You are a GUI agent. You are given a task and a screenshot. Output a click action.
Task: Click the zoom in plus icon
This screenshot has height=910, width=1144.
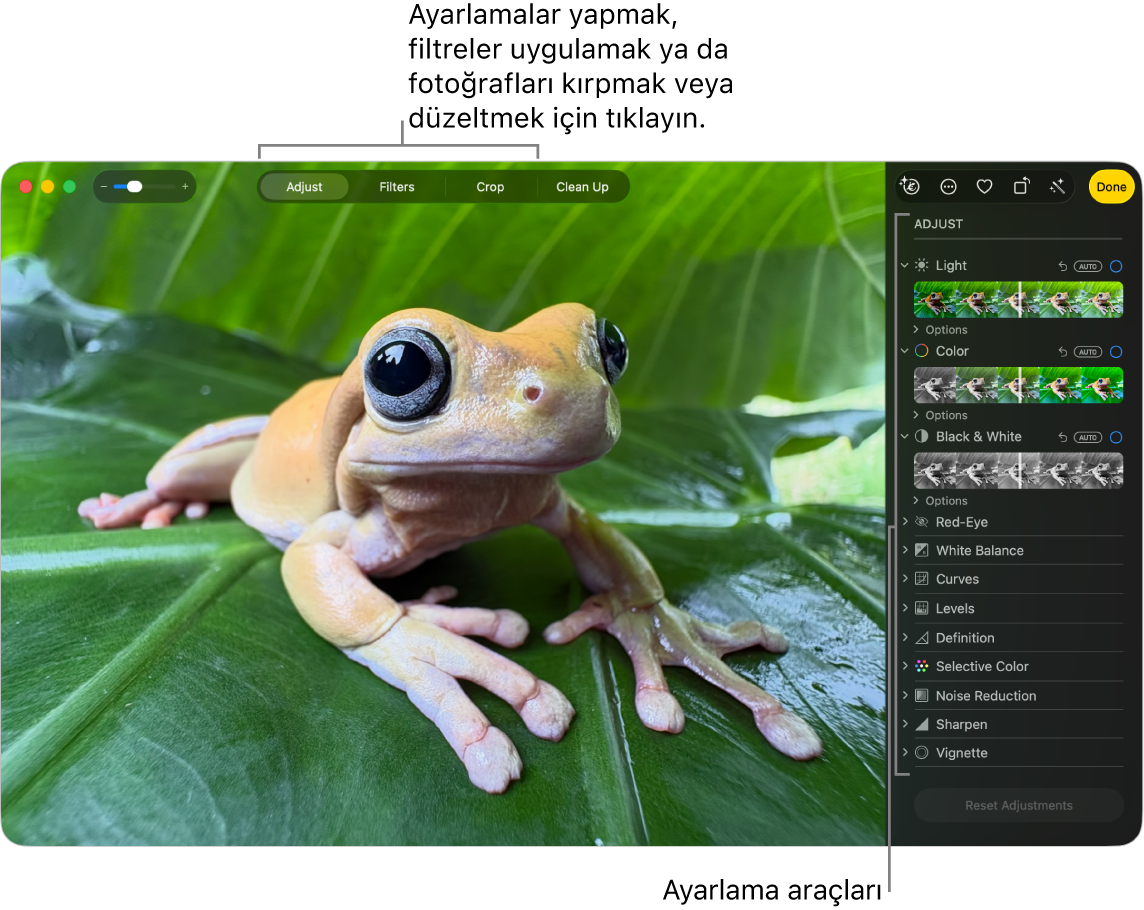point(185,187)
